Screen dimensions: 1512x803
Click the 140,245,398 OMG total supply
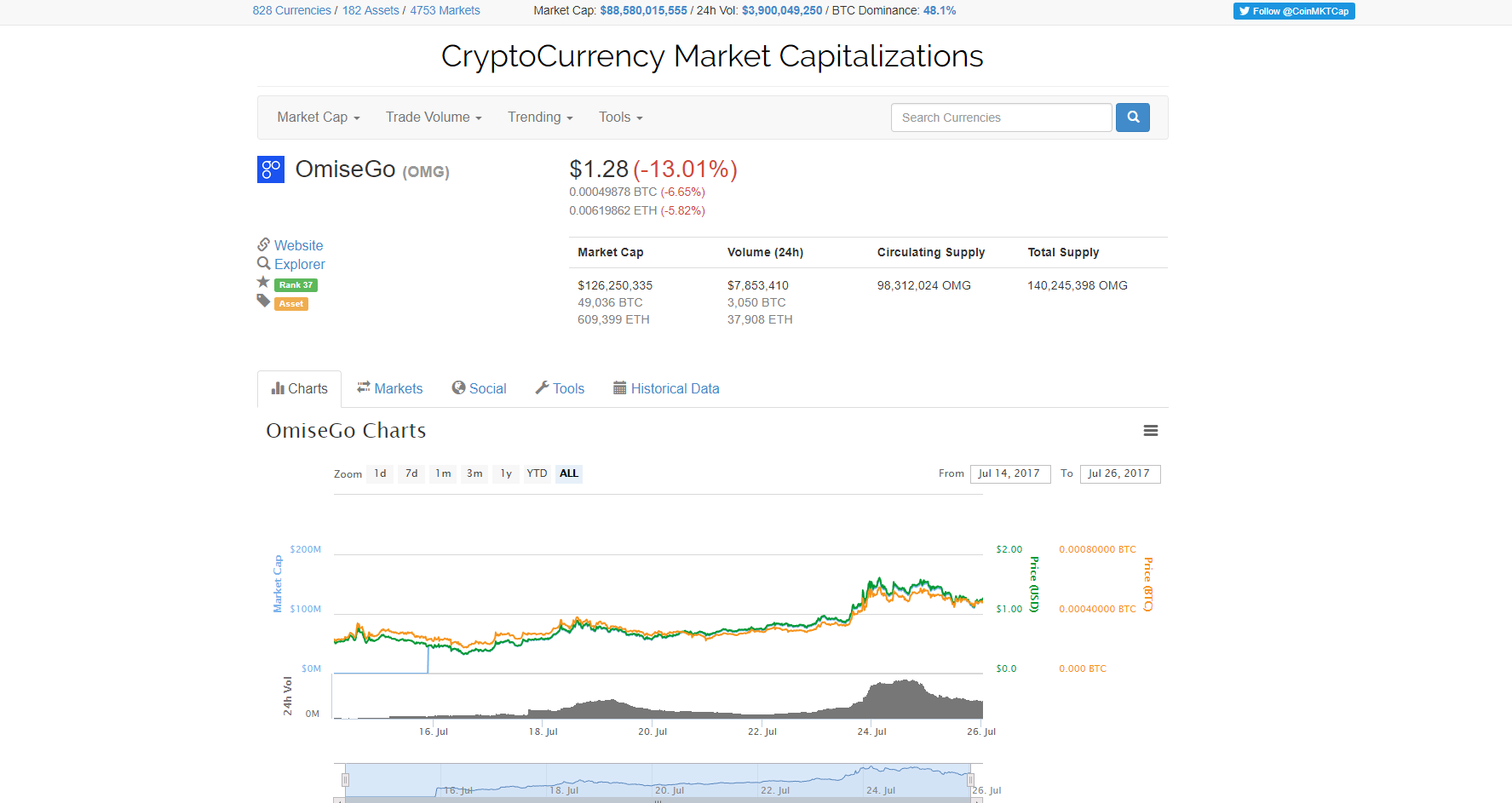[x=1078, y=285]
